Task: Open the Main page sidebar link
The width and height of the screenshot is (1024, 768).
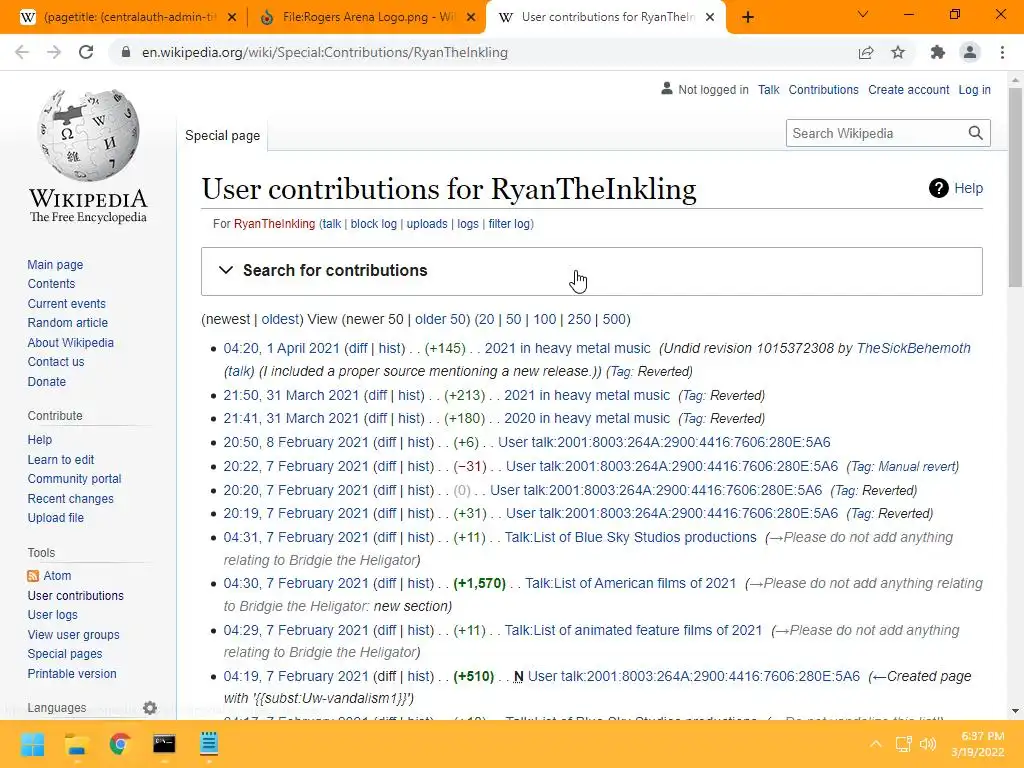Action: pos(55,265)
